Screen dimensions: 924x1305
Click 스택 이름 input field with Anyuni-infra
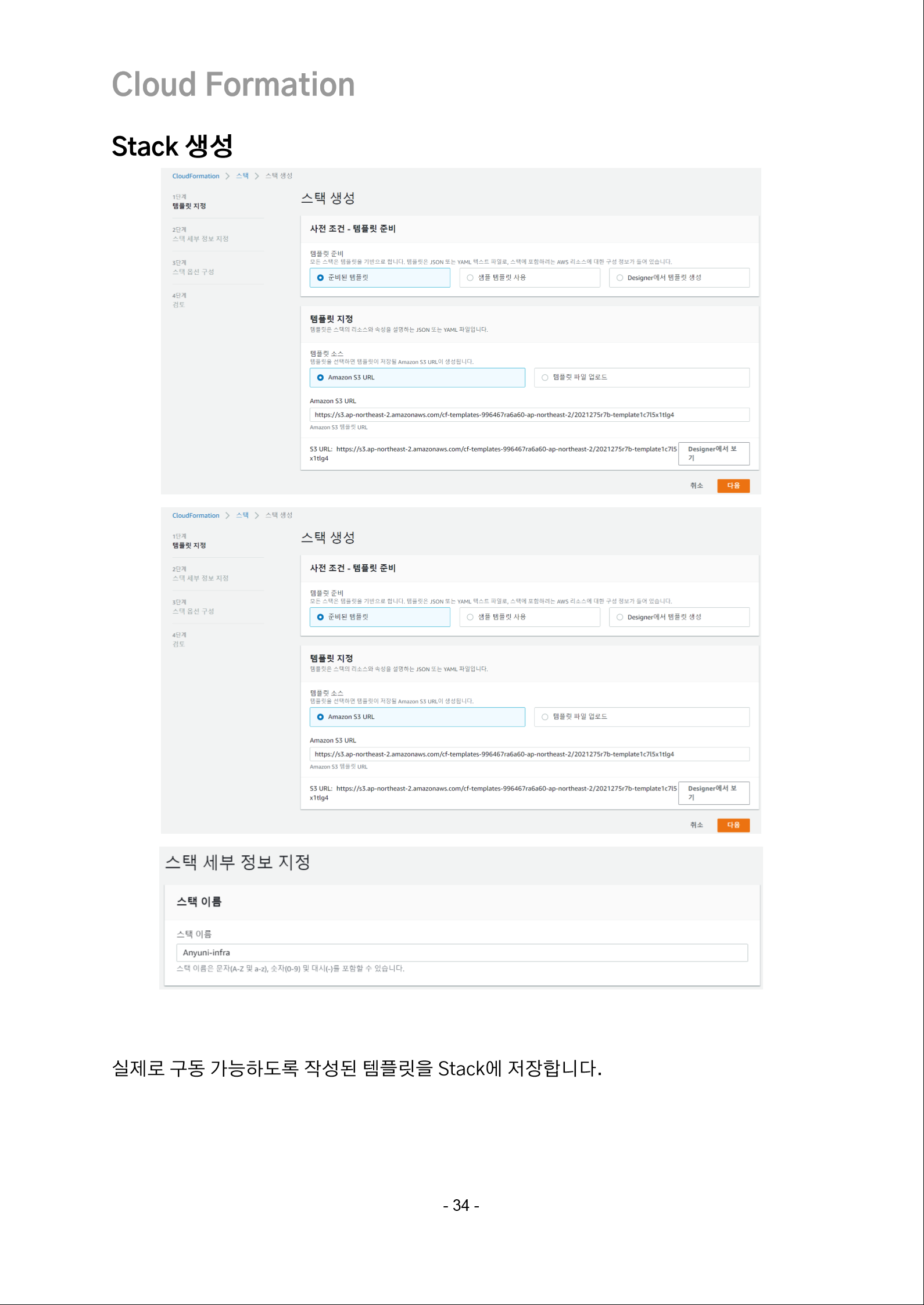pyautogui.click(x=462, y=953)
